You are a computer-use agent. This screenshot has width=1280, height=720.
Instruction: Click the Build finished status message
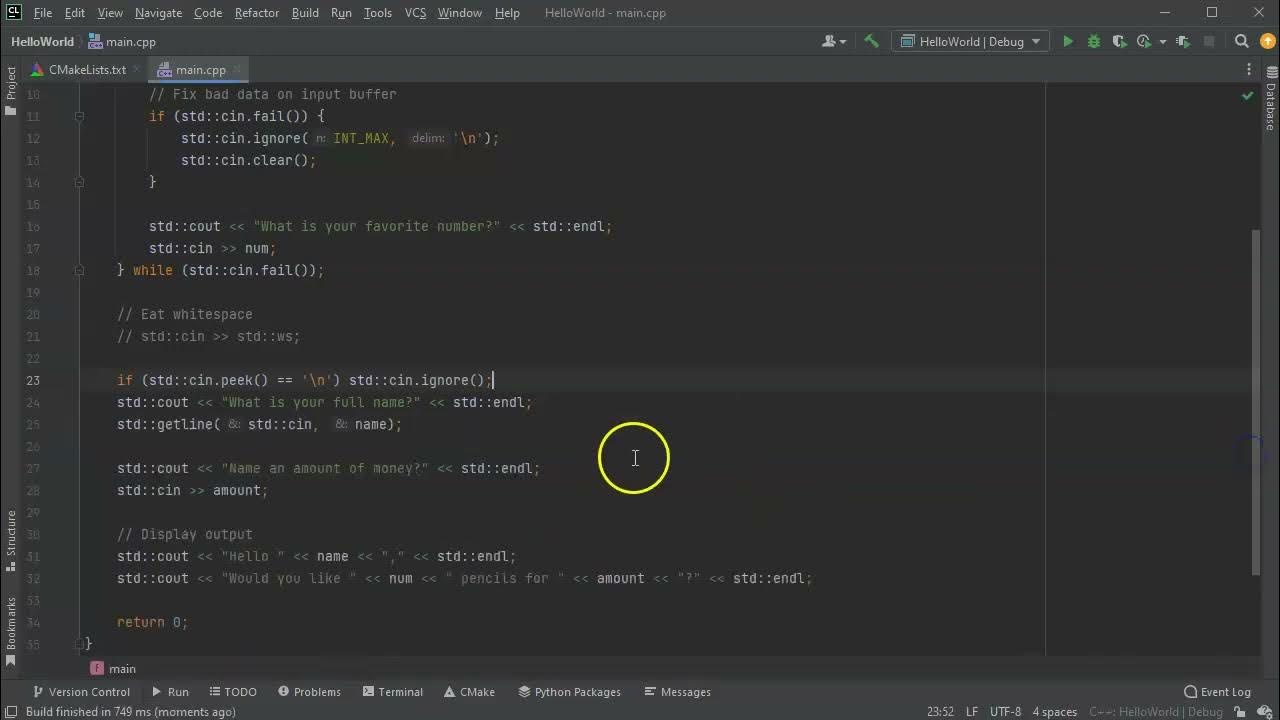tap(130, 712)
